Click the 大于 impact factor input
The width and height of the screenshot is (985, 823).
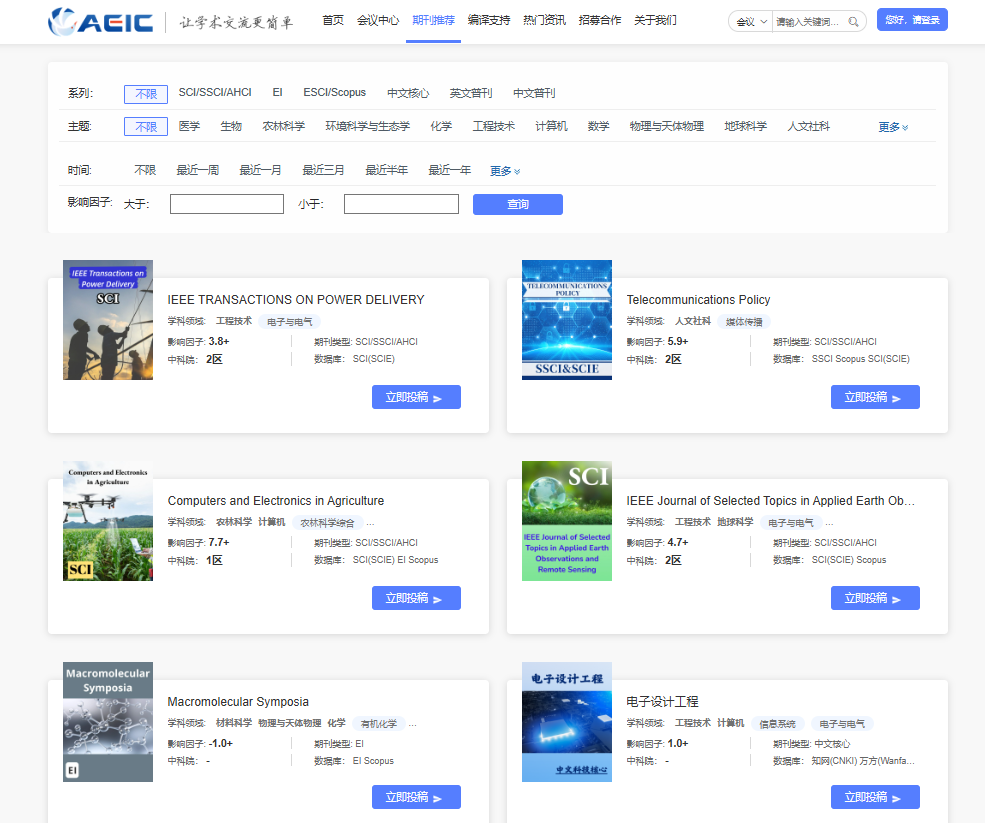pos(227,204)
